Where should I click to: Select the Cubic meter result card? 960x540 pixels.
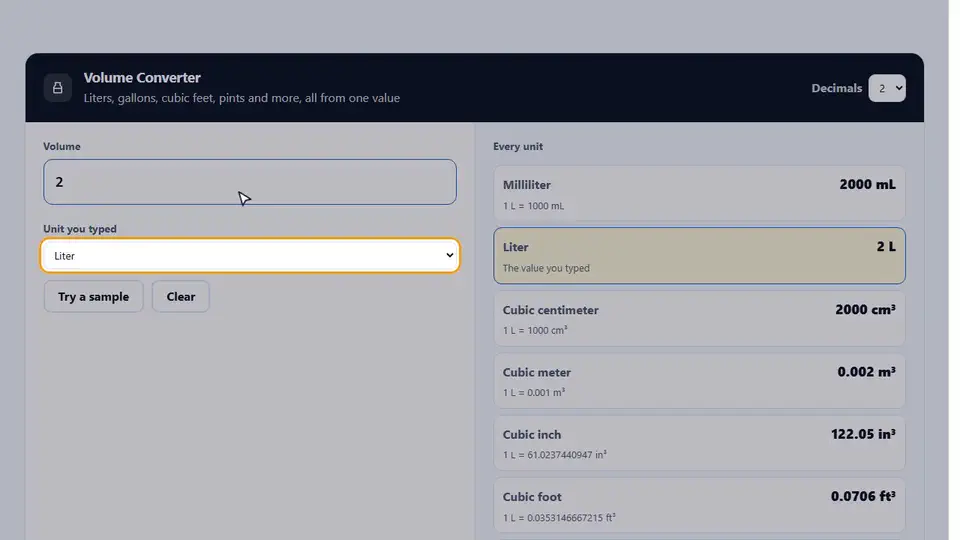point(699,381)
